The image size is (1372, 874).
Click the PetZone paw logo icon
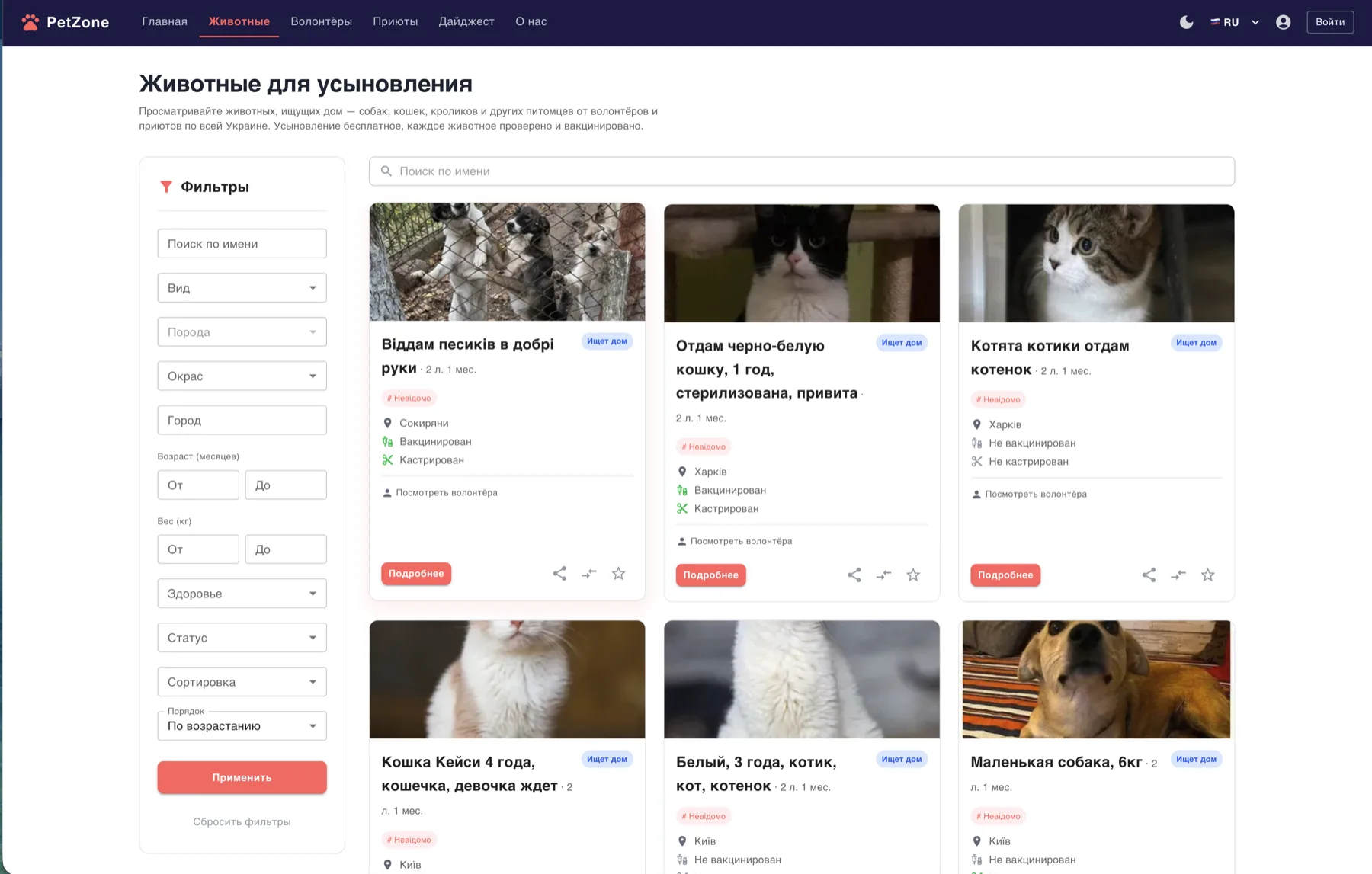(30, 22)
